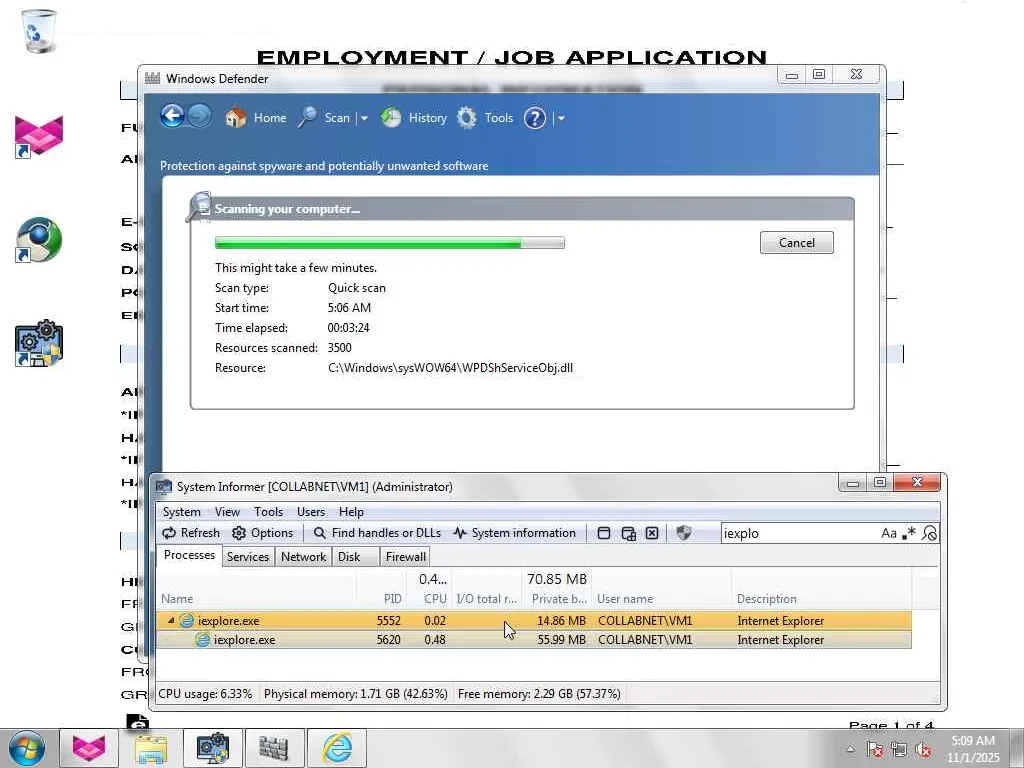Open System Informer Options
Screen dimensions: 1024x768
pyautogui.click(x=263, y=533)
